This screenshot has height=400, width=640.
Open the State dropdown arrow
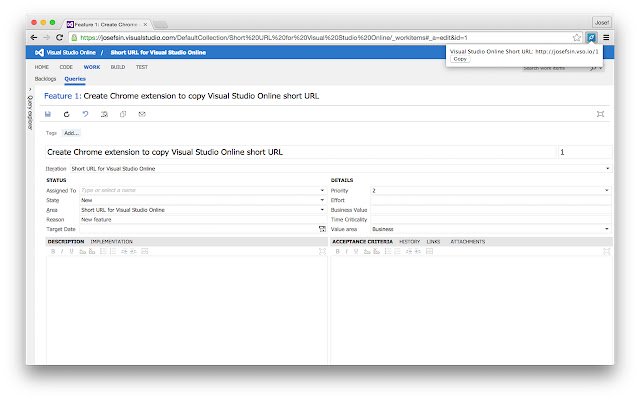coord(322,200)
